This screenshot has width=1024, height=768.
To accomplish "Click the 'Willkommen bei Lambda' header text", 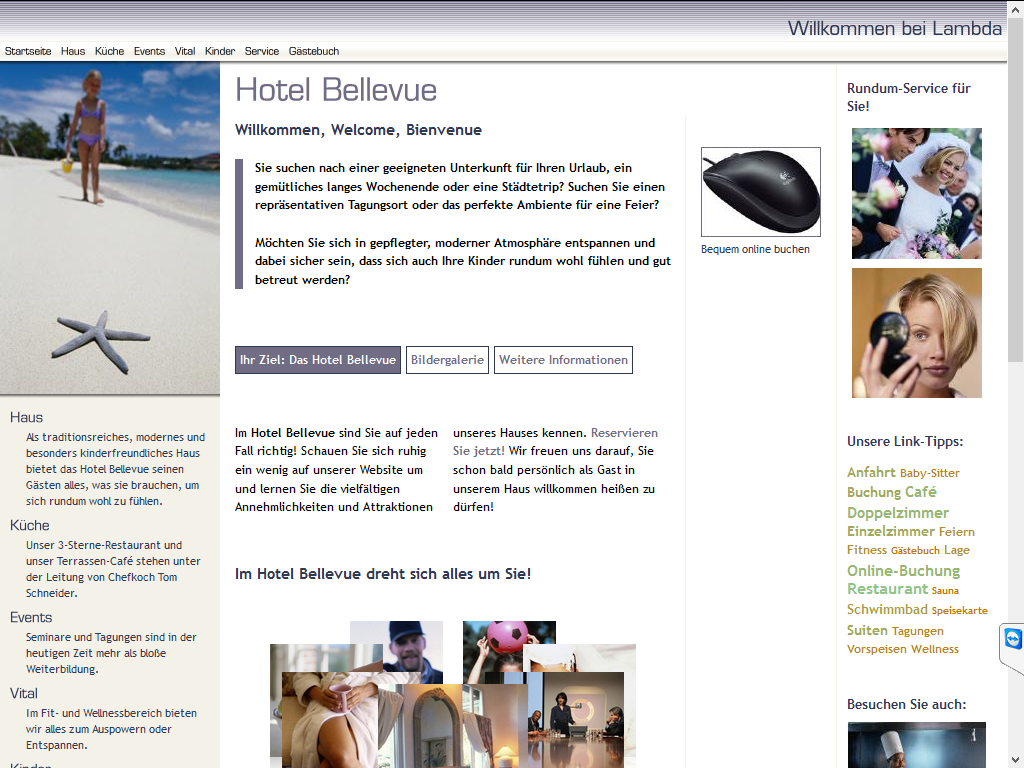I will pyautogui.click(x=895, y=28).
